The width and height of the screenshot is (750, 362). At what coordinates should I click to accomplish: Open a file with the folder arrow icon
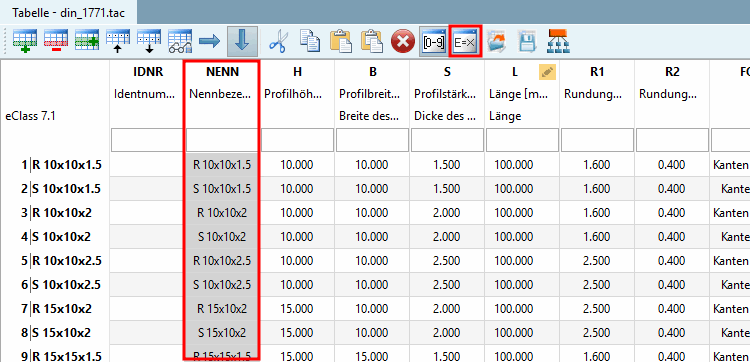pyautogui.click(x=497, y=42)
